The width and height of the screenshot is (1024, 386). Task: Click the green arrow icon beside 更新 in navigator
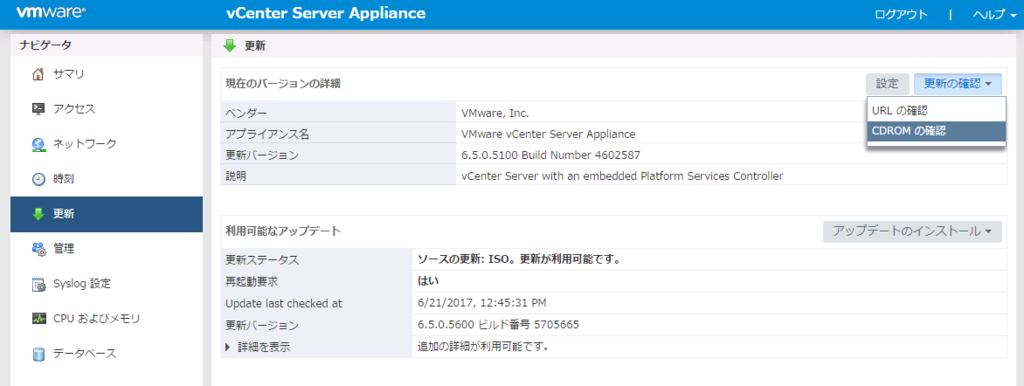(x=39, y=214)
